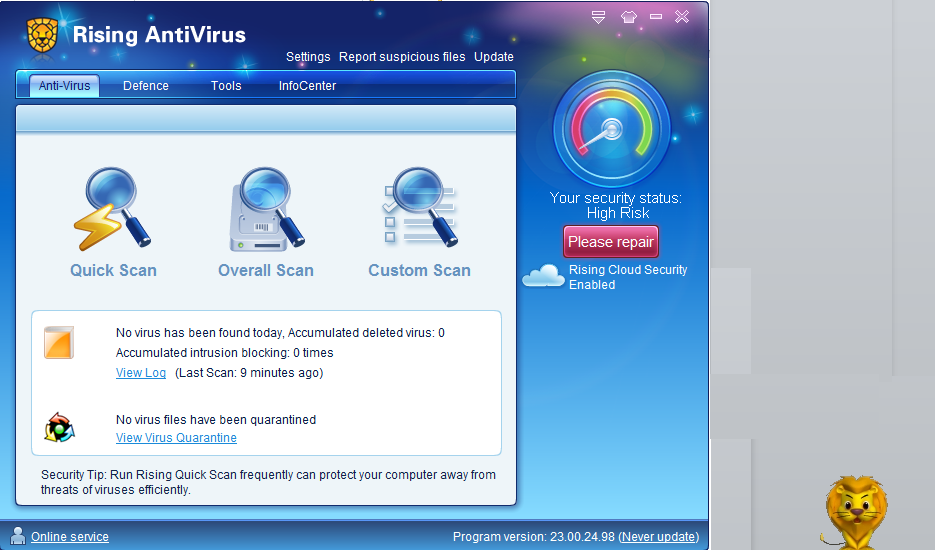This screenshot has height=550, width=935.
Task: Click the lion mascot desktop assistant
Action: coord(855,512)
